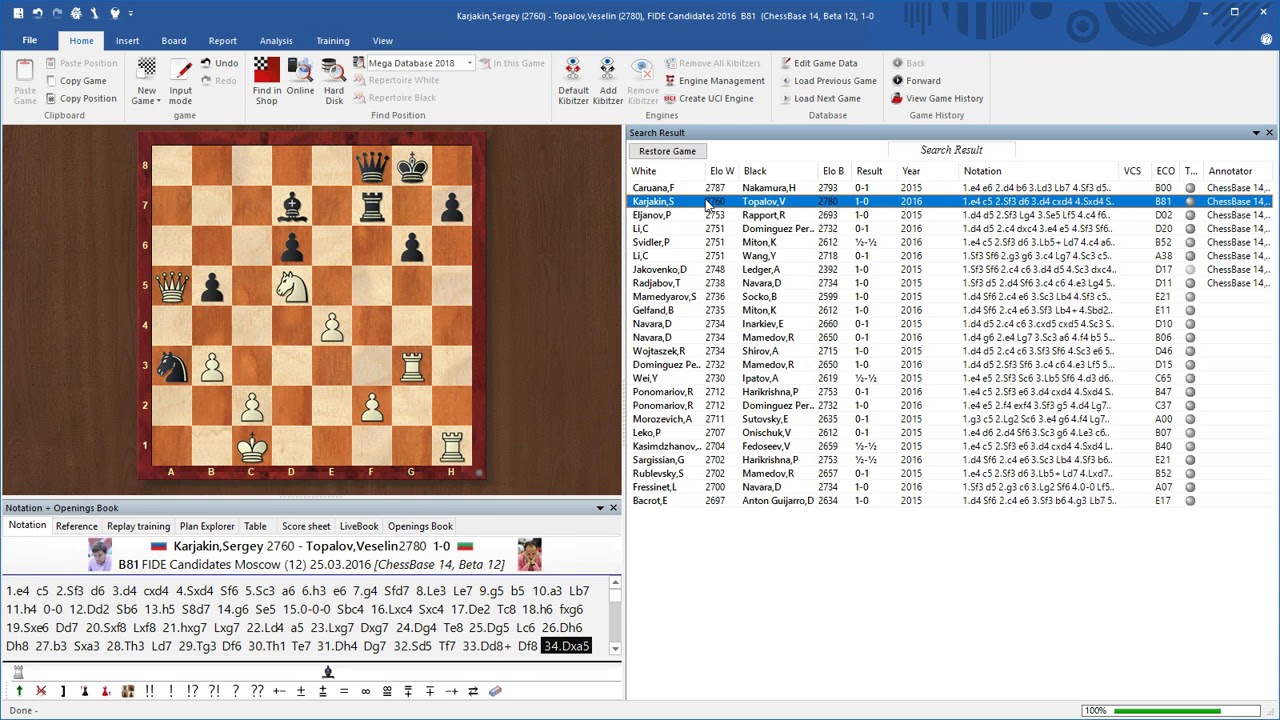The width and height of the screenshot is (1280, 720).
Task: Sort results by White column header
Action: 666,171
